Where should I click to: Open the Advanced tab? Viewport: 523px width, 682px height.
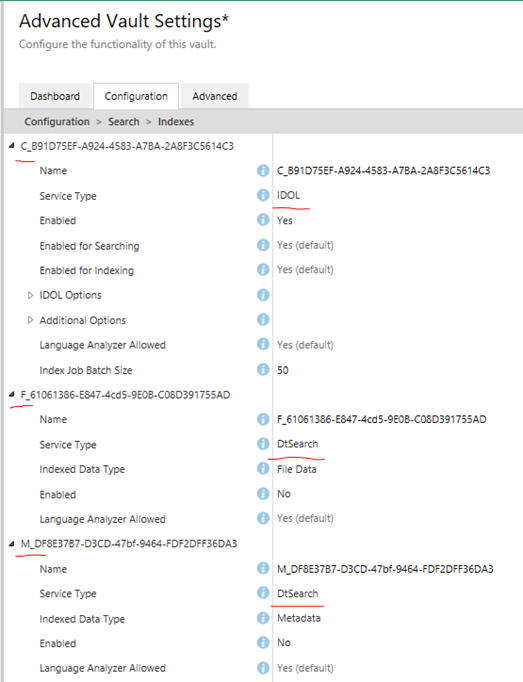click(215, 96)
